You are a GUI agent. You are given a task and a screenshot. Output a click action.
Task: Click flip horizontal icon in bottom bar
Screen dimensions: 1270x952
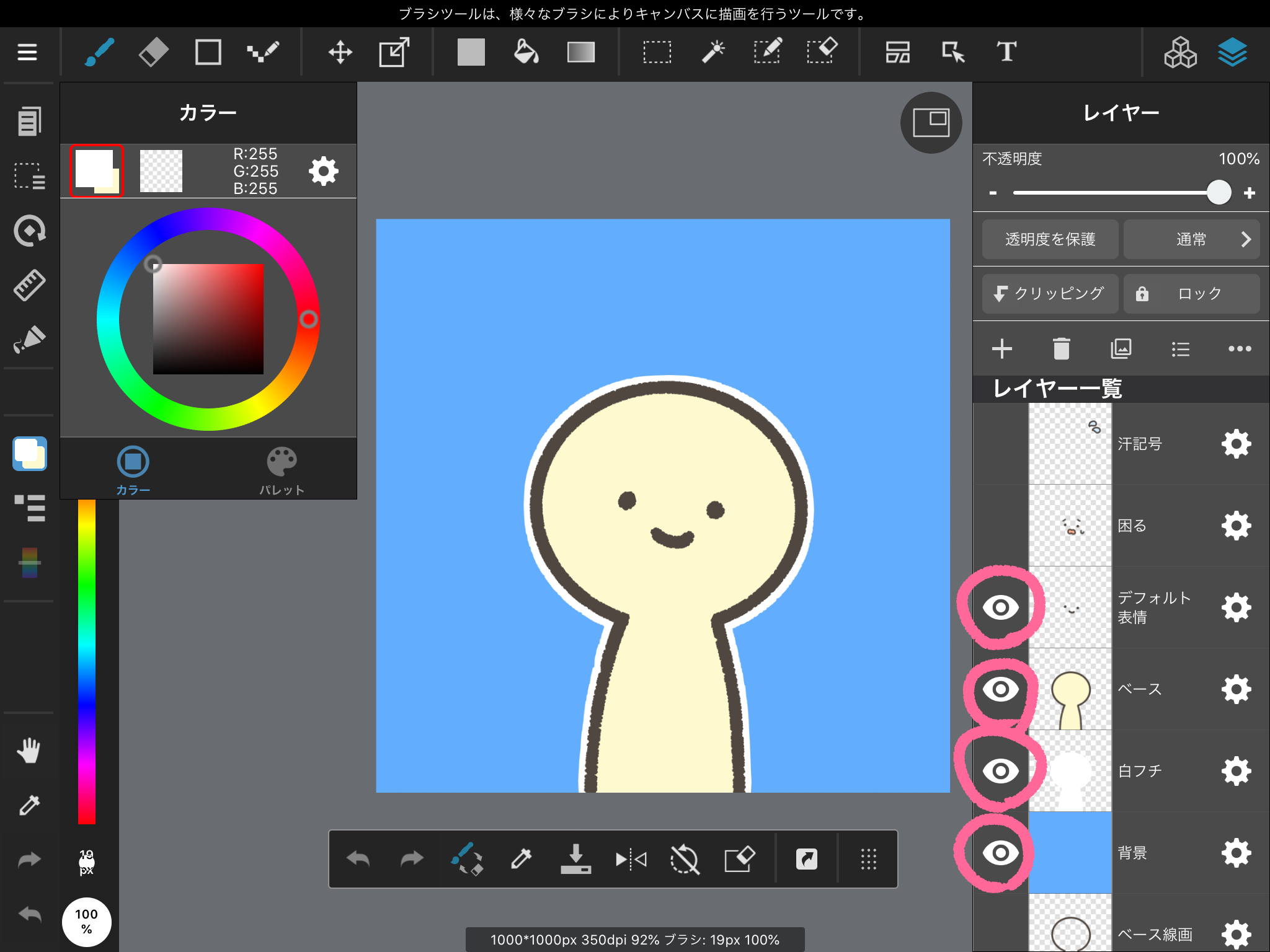[631, 859]
